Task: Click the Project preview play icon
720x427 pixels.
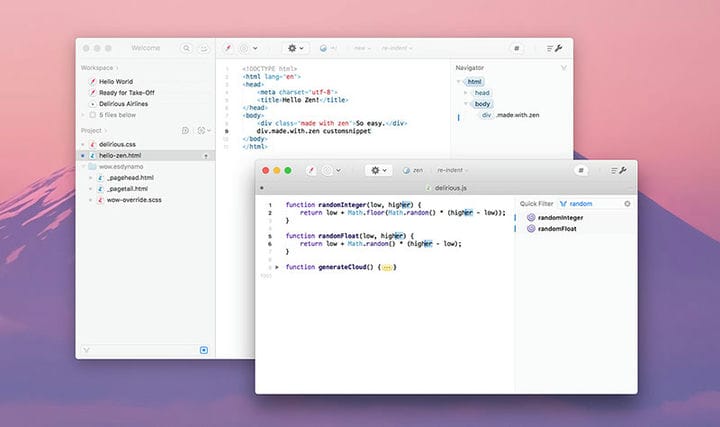Action: point(185,131)
